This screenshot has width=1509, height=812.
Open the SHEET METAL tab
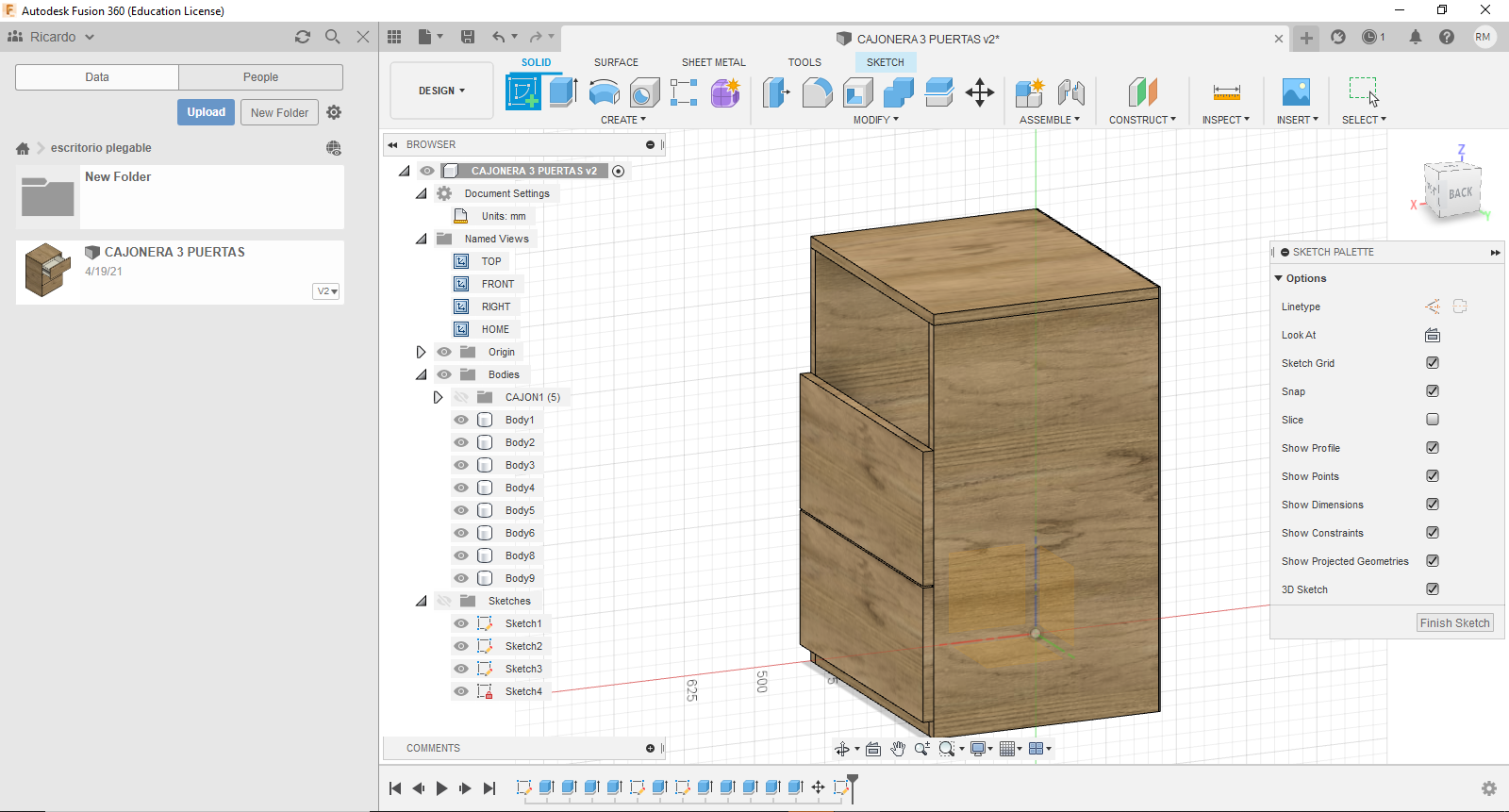[713, 62]
